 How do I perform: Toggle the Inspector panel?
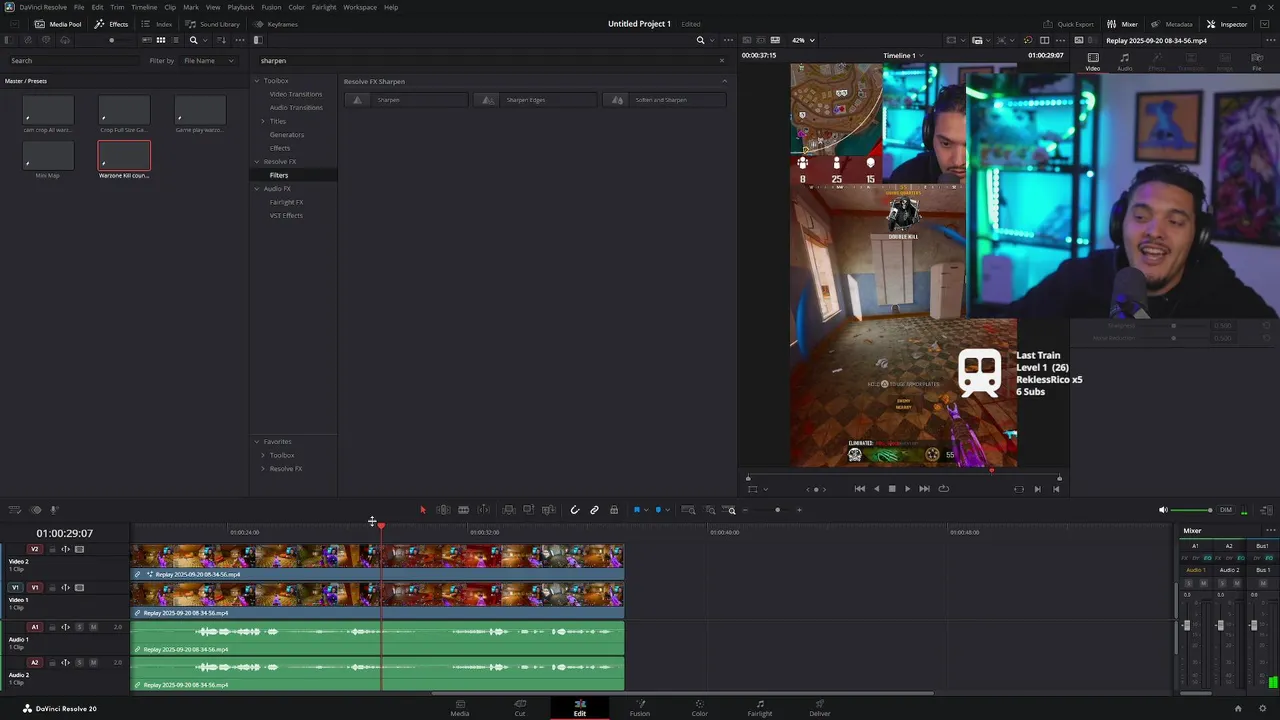coord(1226,24)
